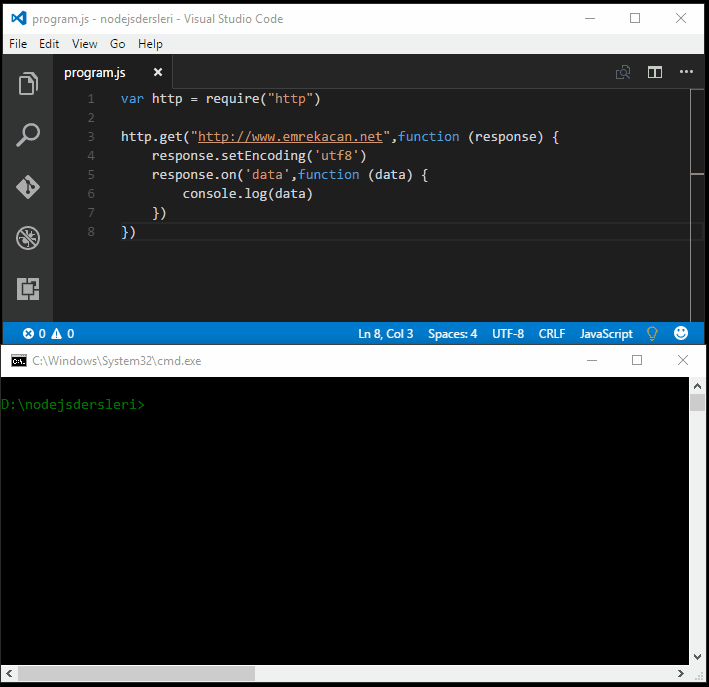Change indentation via Spaces: 4
Viewport: 709px width, 687px height.
pyautogui.click(x=453, y=334)
